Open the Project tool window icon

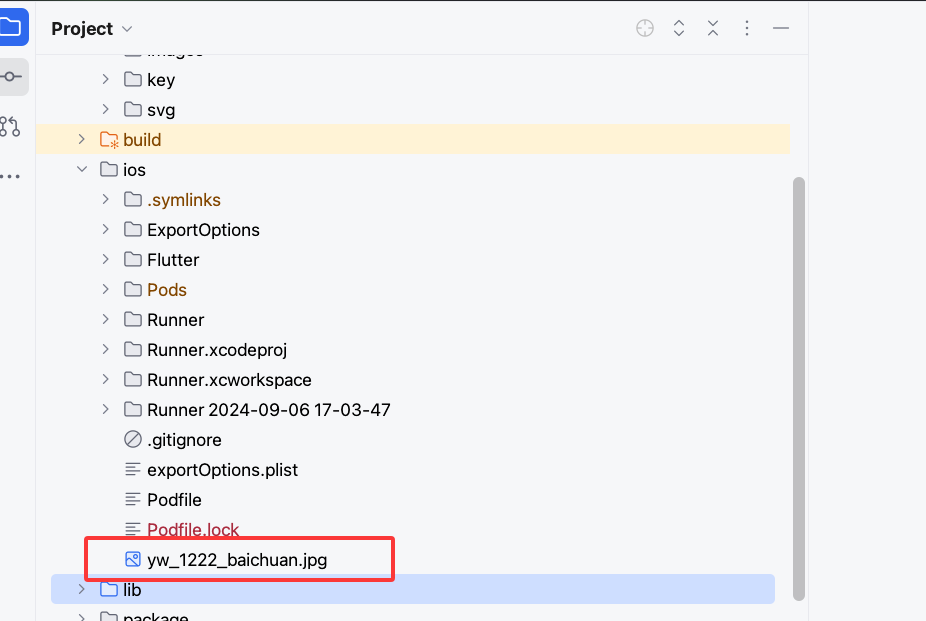[10, 28]
